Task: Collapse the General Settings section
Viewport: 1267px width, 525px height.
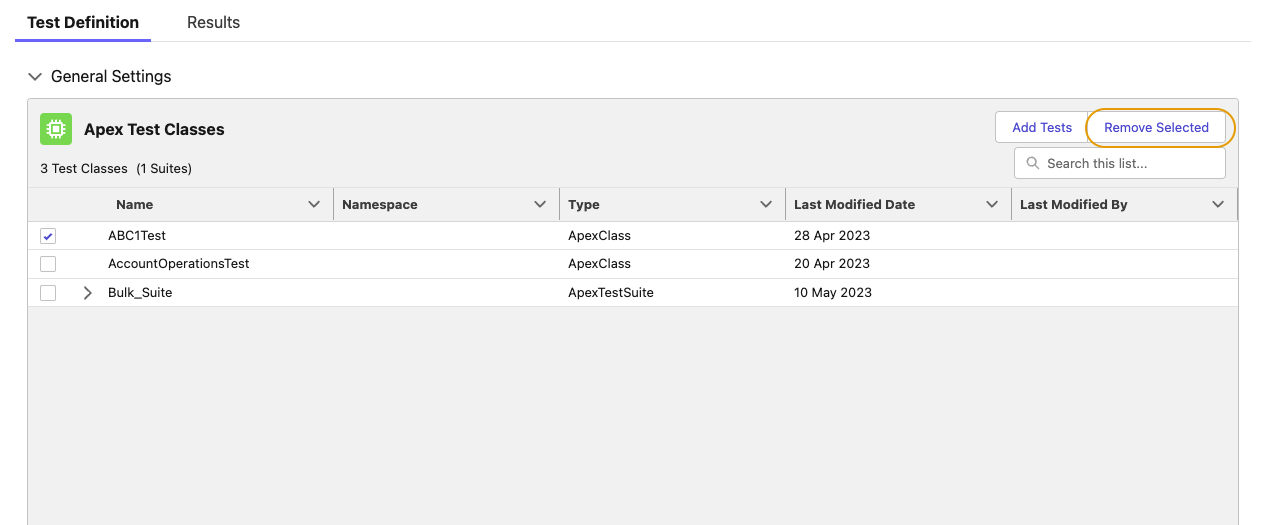Action: tap(36, 77)
